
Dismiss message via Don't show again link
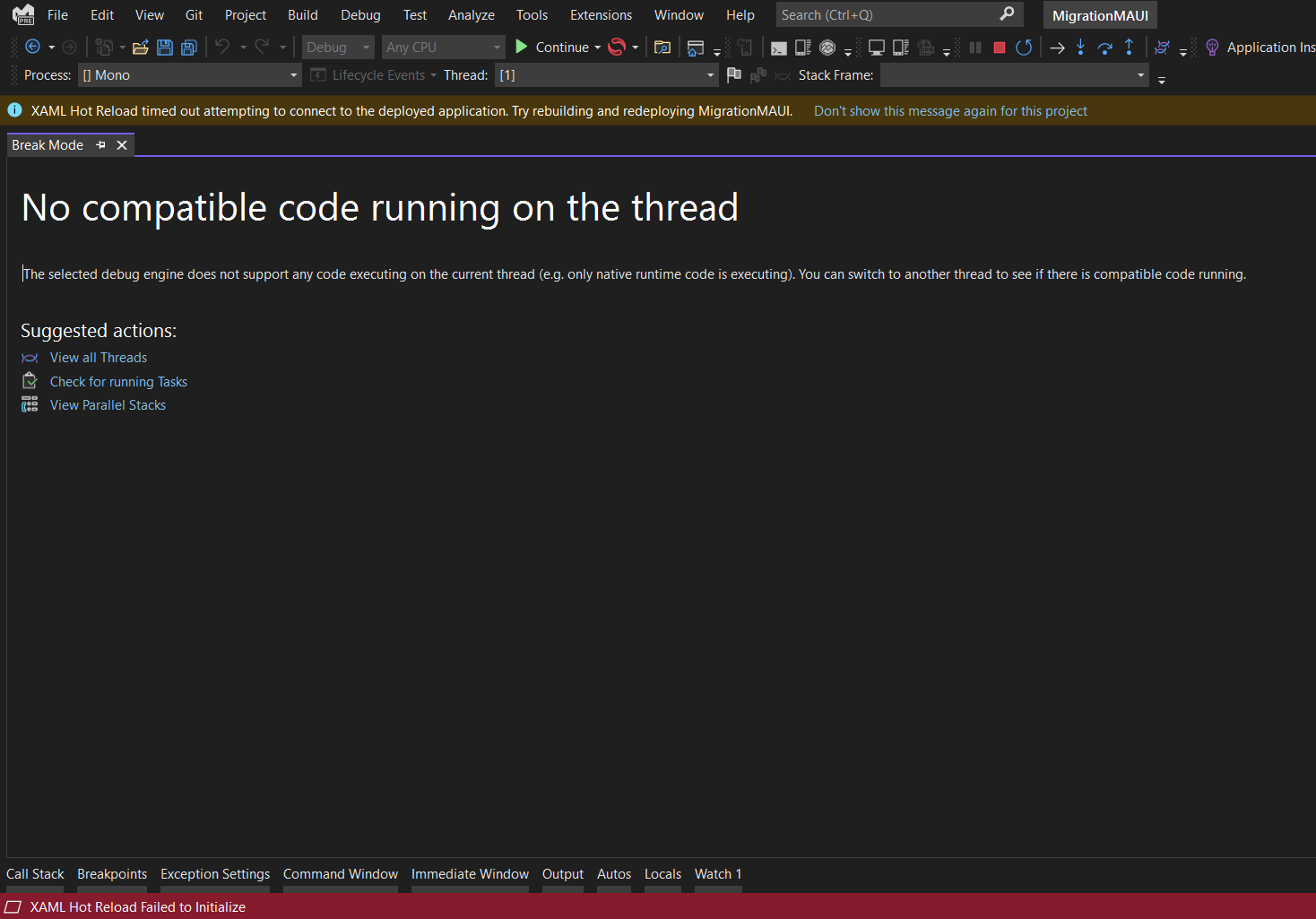950,110
